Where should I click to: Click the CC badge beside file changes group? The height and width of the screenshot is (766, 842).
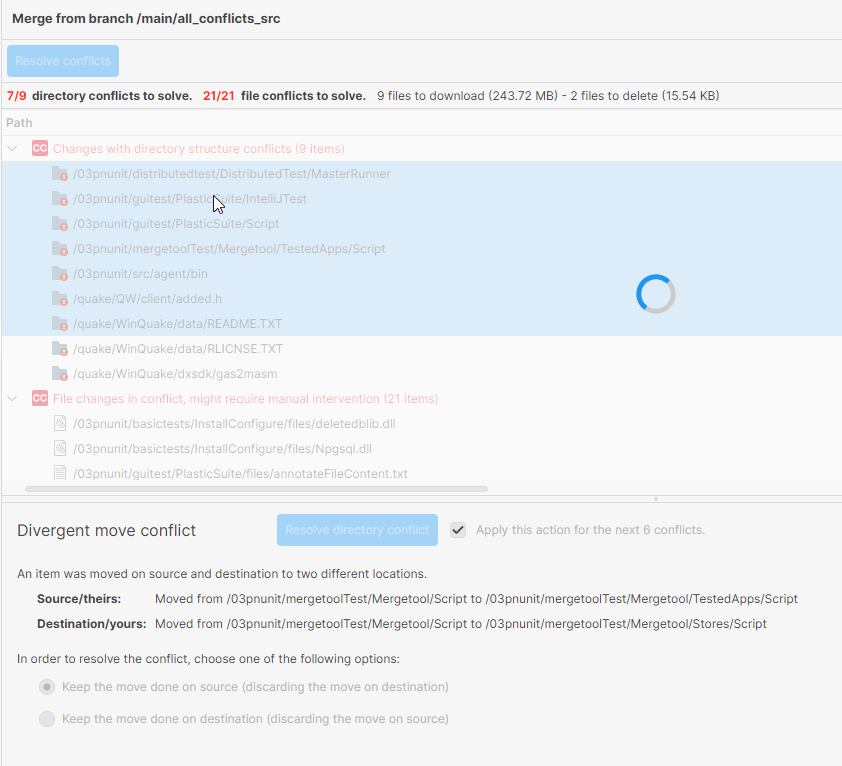pos(40,398)
